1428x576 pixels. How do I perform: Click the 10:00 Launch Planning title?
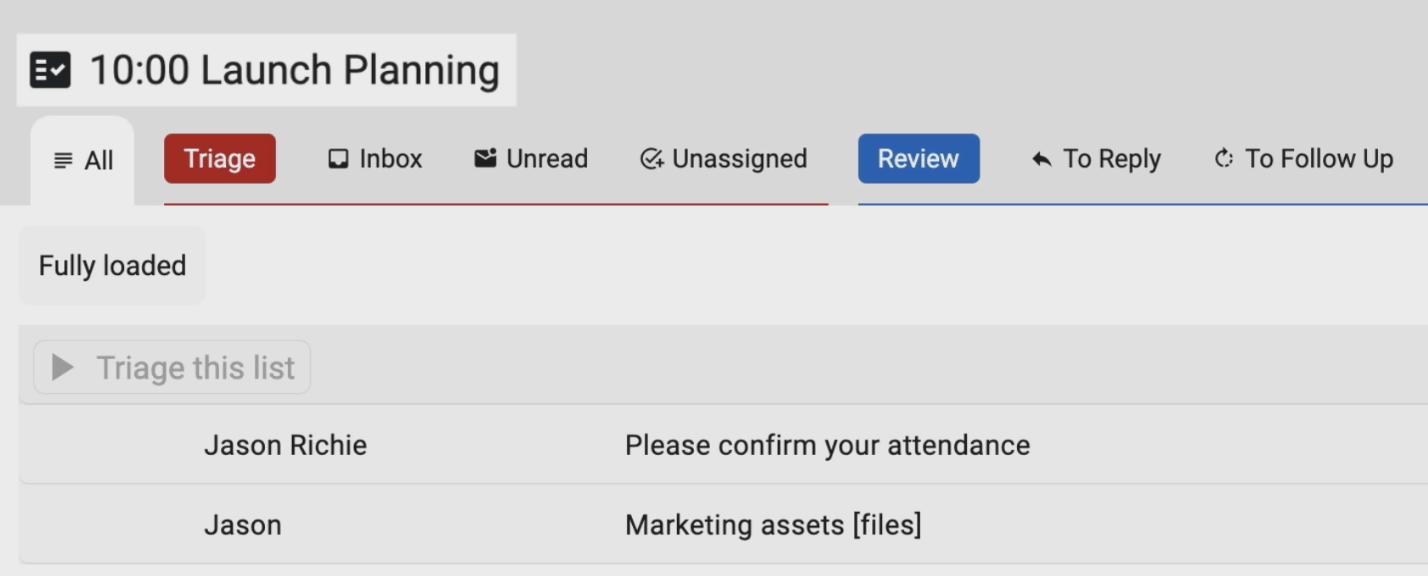(294, 71)
